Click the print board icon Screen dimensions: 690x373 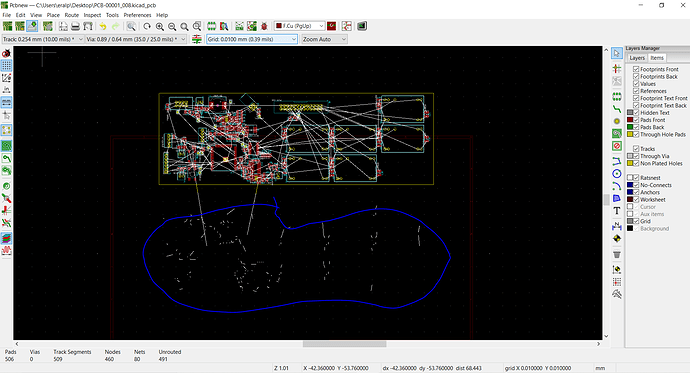pyautogui.click(x=75, y=26)
